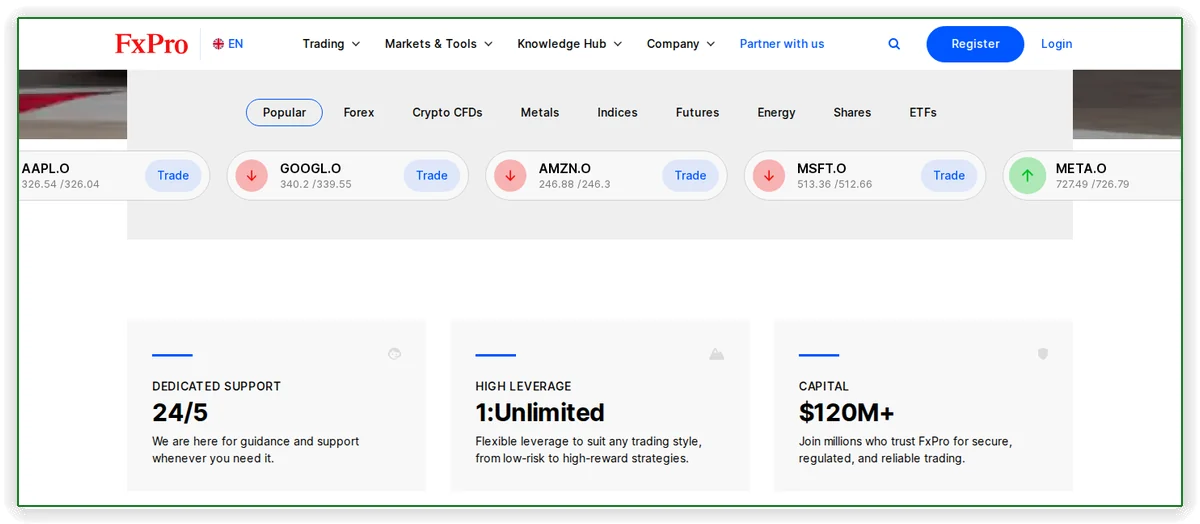Click AMZN.O red down arrow icon

pos(510,176)
